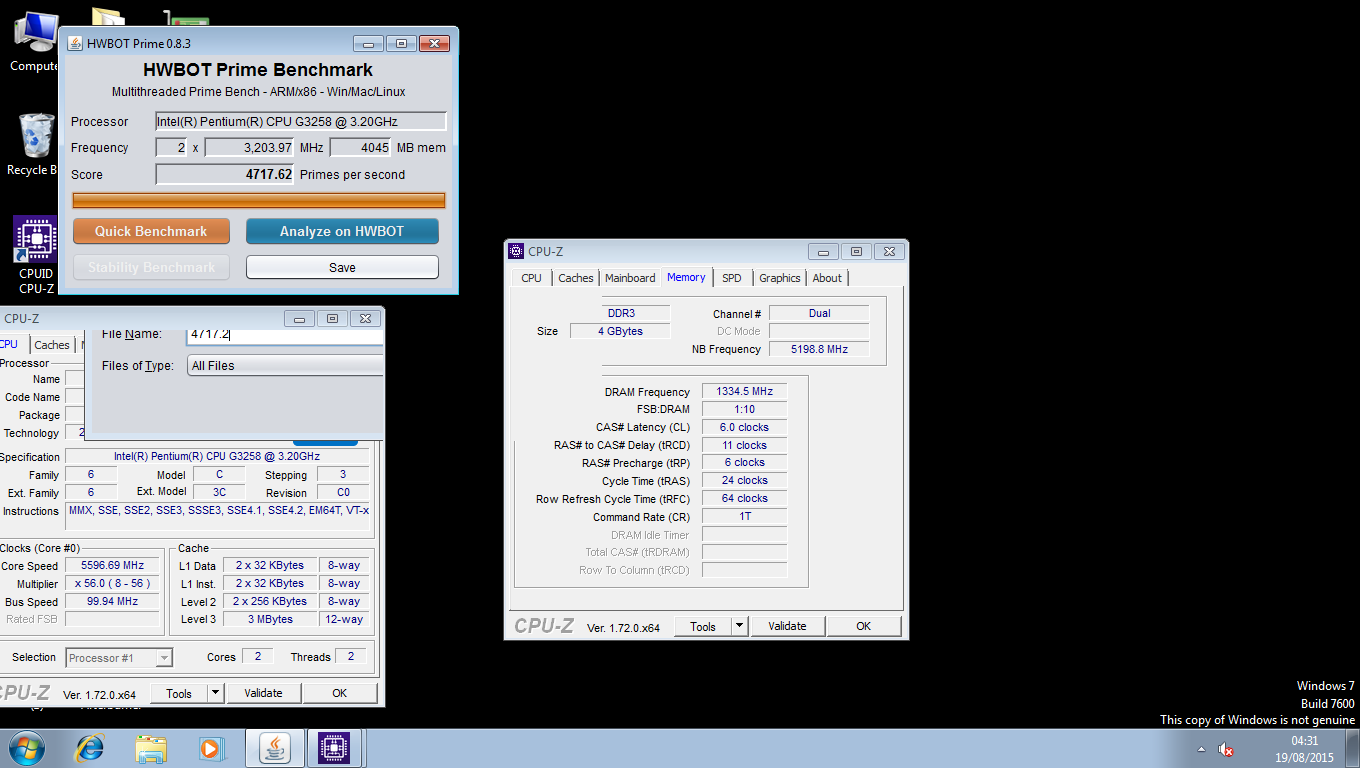
Task: Expand the Tools arrow in the left CPU-Z window
Action: pyautogui.click(x=216, y=693)
